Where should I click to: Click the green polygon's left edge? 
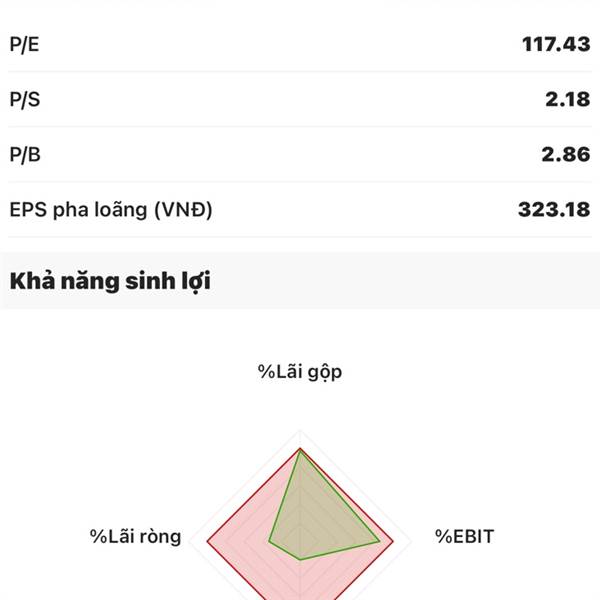(x=286, y=497)
